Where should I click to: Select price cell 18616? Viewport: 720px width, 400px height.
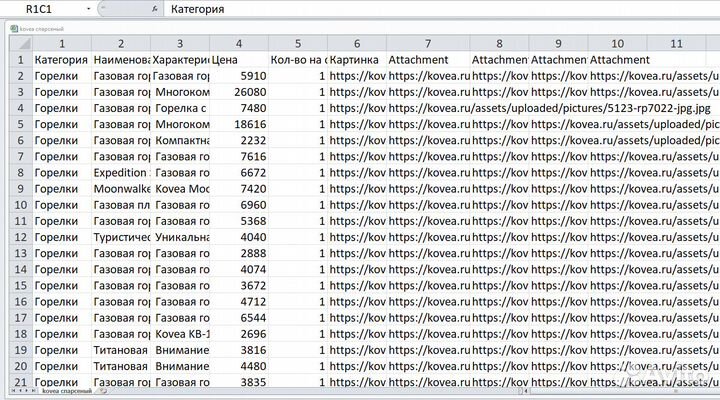click(239, 124)
